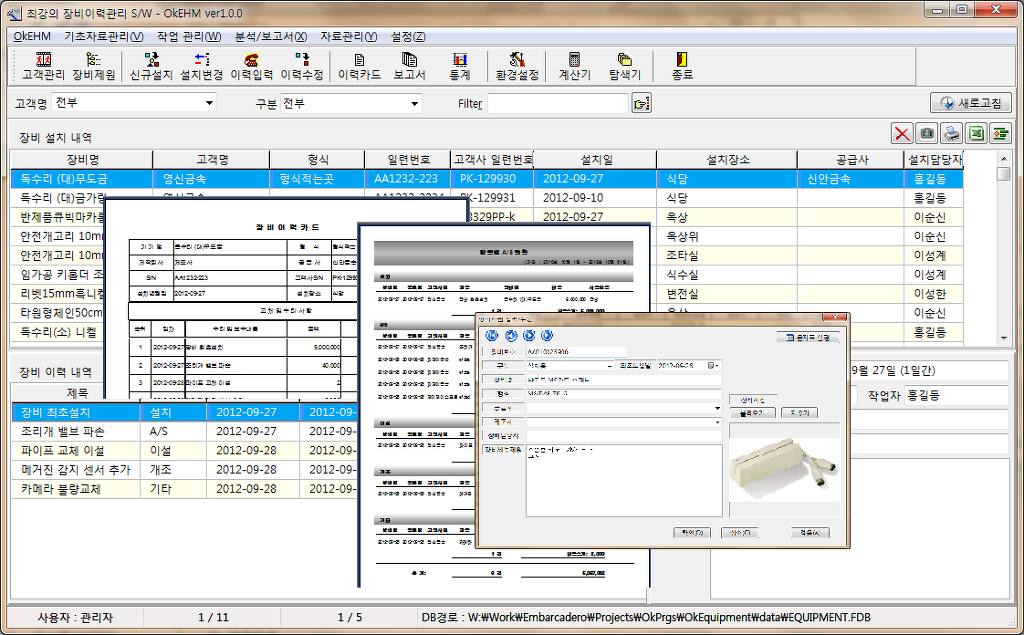1024x635 pixels.
Task: Click the 새로고침 refresh button
Action: pos(971,103)
